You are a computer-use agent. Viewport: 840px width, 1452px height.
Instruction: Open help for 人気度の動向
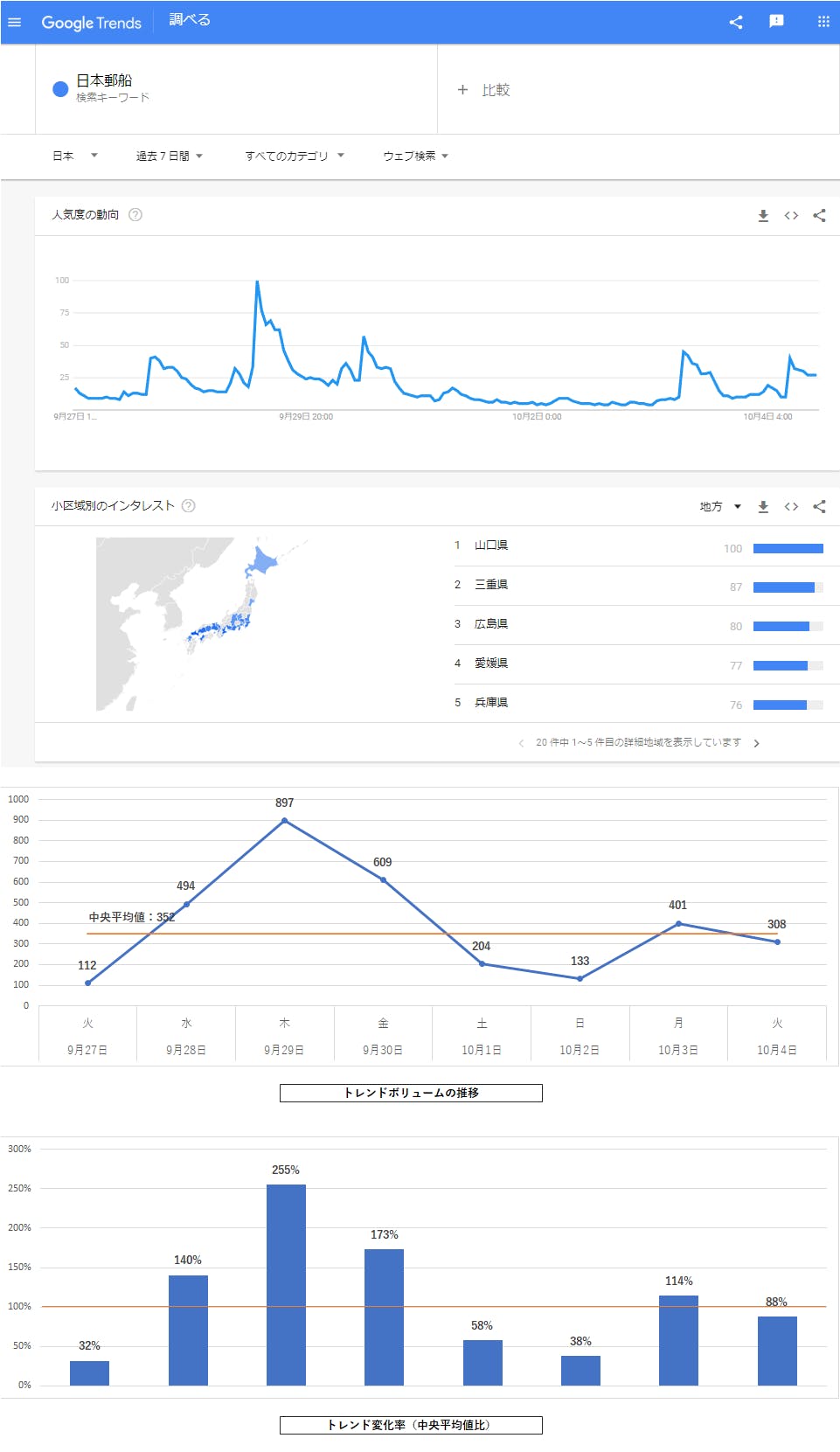tap(135, 215)
